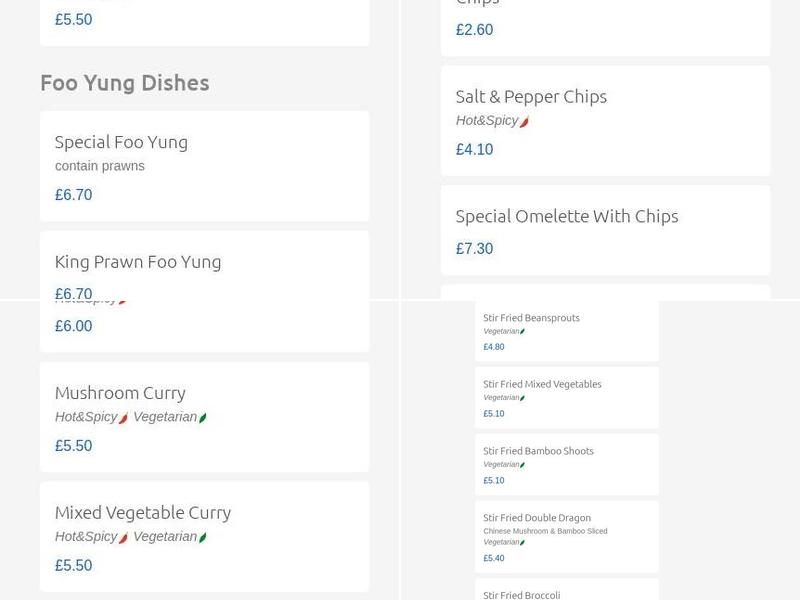Image resolution: width=800 pixels, height=600 pixels.
Task: Click the £5.40 price on Stir Fried Double Dragon
Action: 492,559
